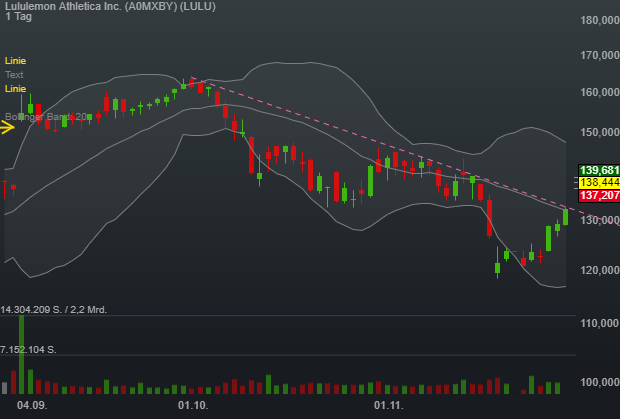The width and height of the screenshot is (620, 419).
Task: Click the 100,000 price axis label
Action: 600,382
